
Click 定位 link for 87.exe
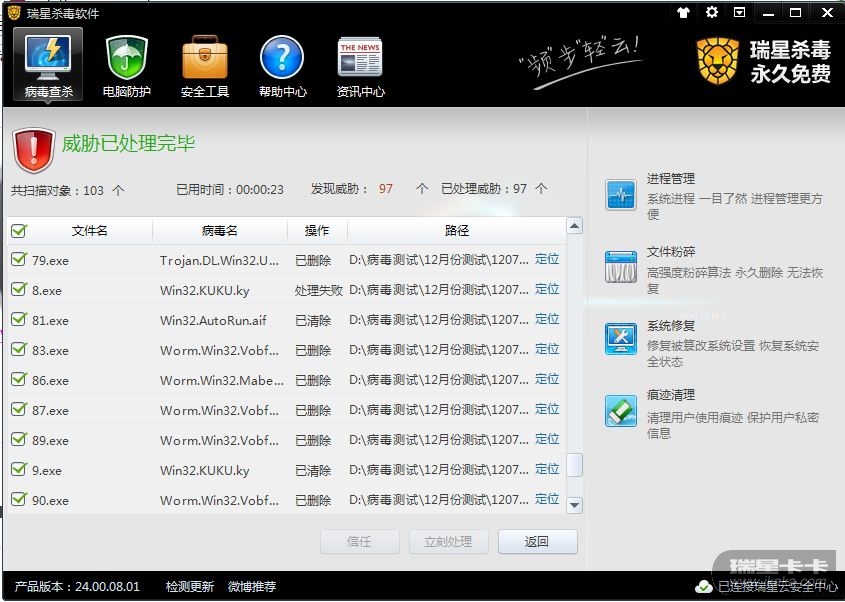(x=547, y=409)
